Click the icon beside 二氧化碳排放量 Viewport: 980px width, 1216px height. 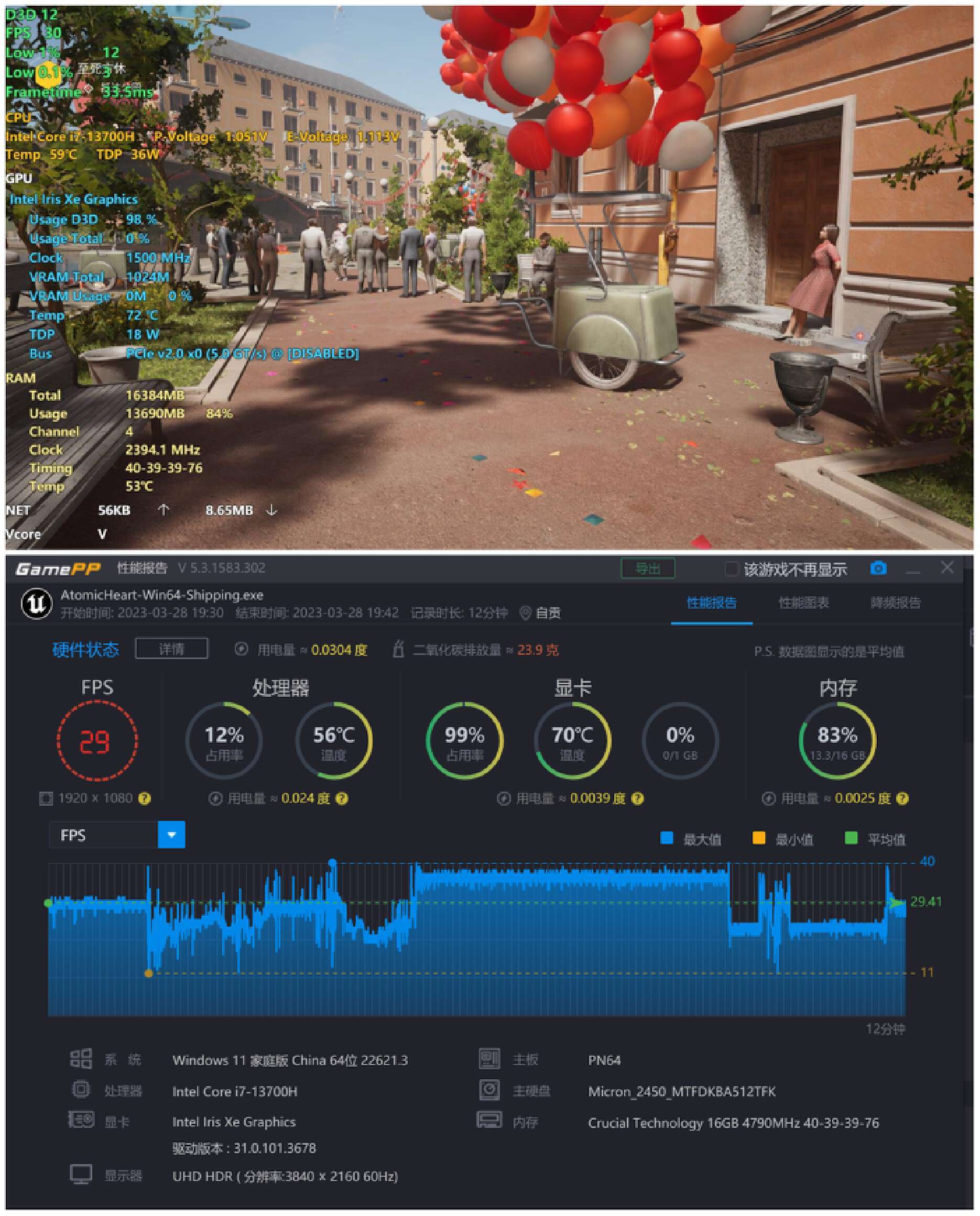coord(398,649)
